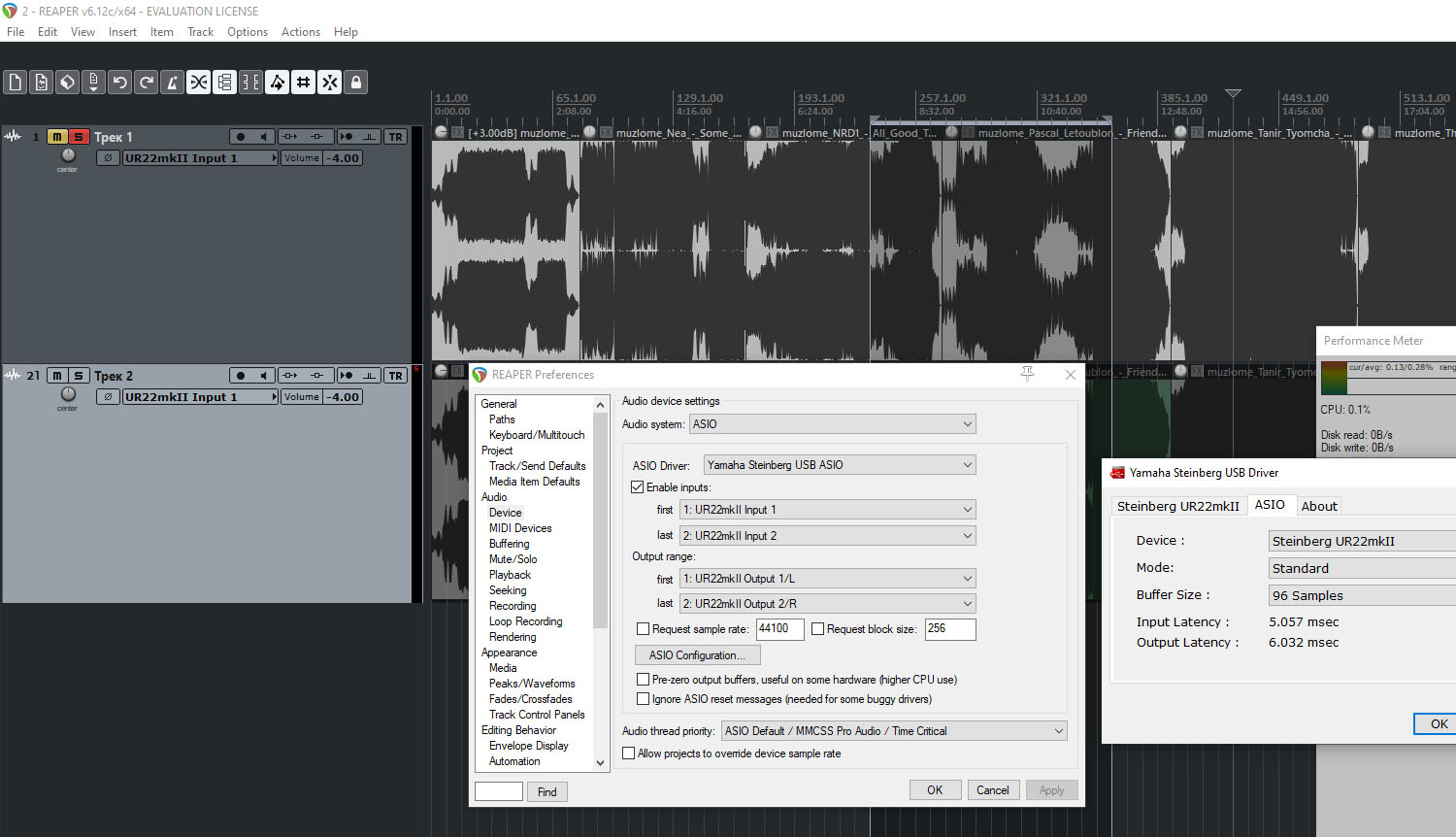Click the Redo arrow icon
The height and width of the screenshot is (837, 1456).
point(146,83)
